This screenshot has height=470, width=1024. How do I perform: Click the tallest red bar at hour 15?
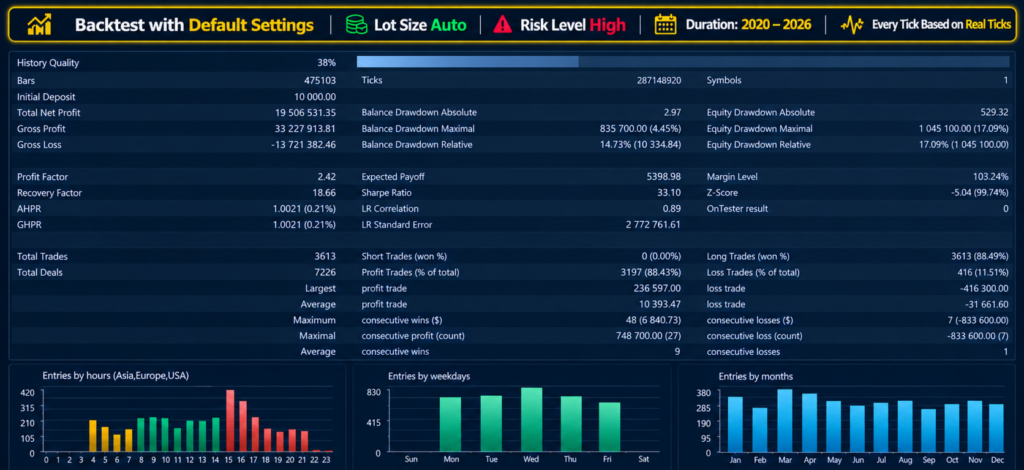click(230, 421)
